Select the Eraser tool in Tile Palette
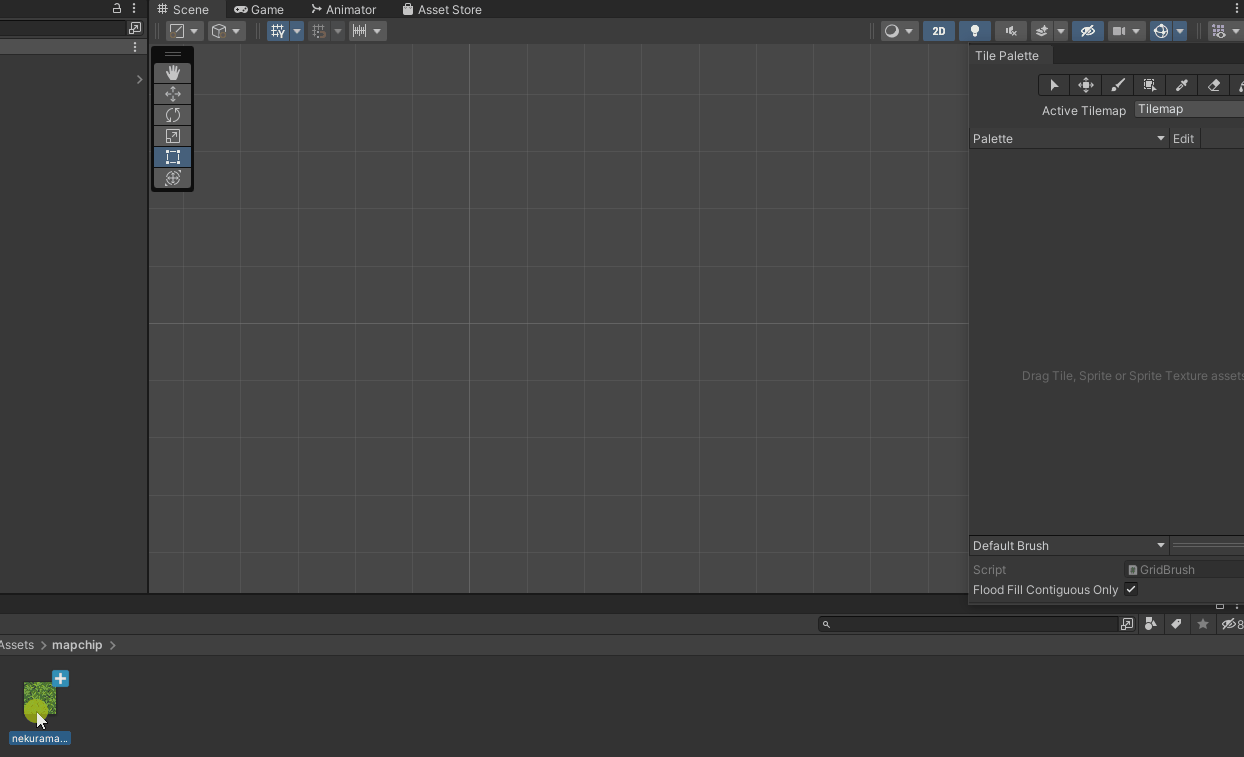Screen dimensions: 1244x757 [1213, 85]
